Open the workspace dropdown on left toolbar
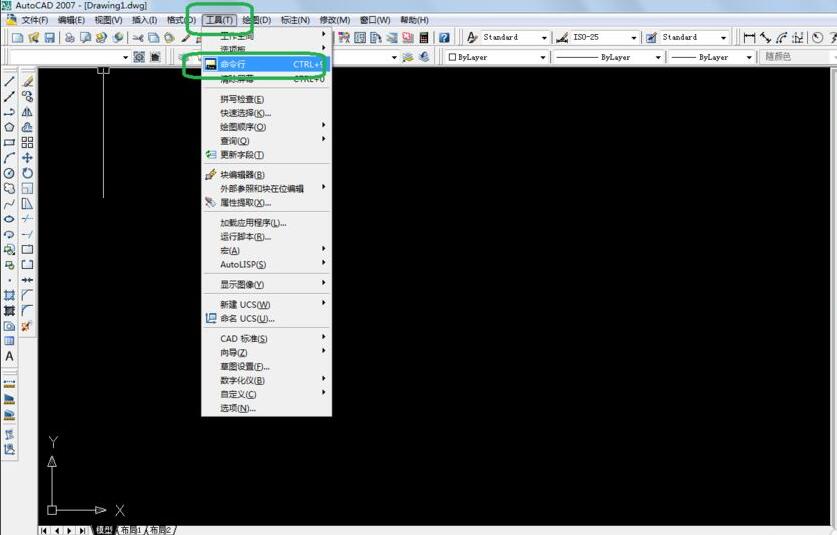 (x=125, y=57)
